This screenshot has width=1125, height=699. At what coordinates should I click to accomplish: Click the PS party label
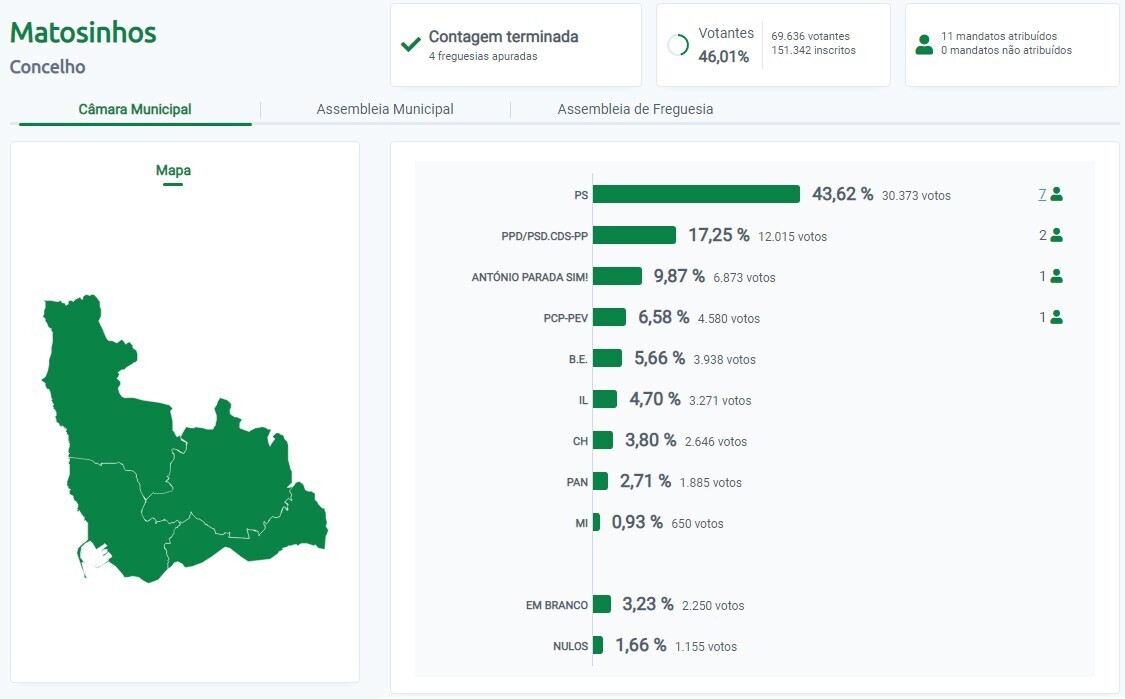tap(580, 195)
